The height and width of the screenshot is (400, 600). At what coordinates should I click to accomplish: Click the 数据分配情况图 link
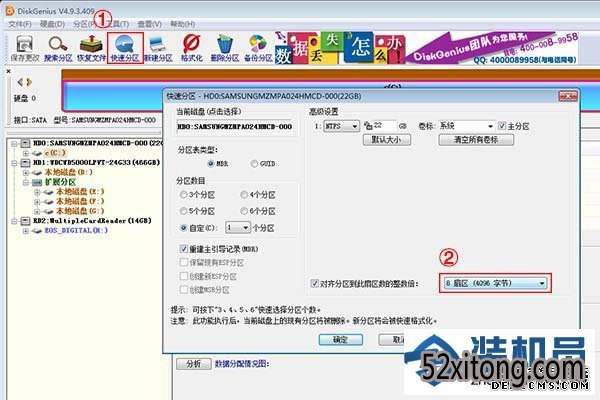coord(242,364)
